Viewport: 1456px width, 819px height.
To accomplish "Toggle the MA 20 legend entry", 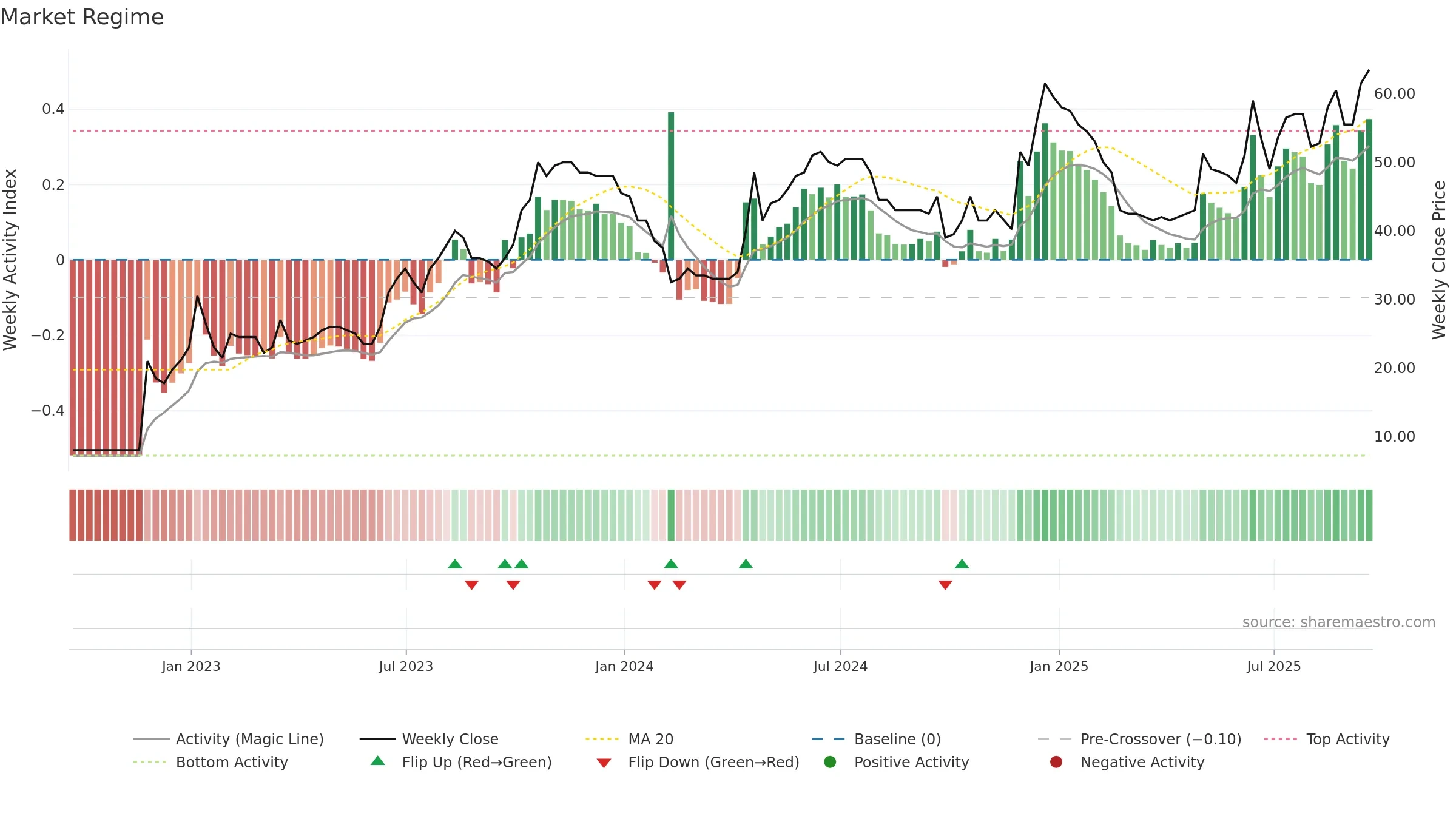I will [629, 739].
